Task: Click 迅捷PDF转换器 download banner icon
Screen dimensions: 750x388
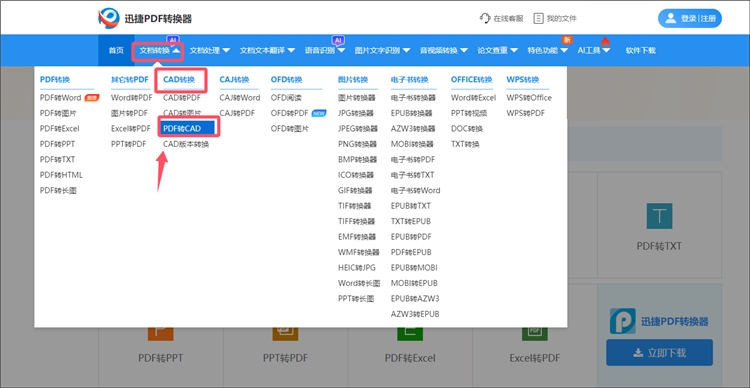Action: (x=623, y=321)
